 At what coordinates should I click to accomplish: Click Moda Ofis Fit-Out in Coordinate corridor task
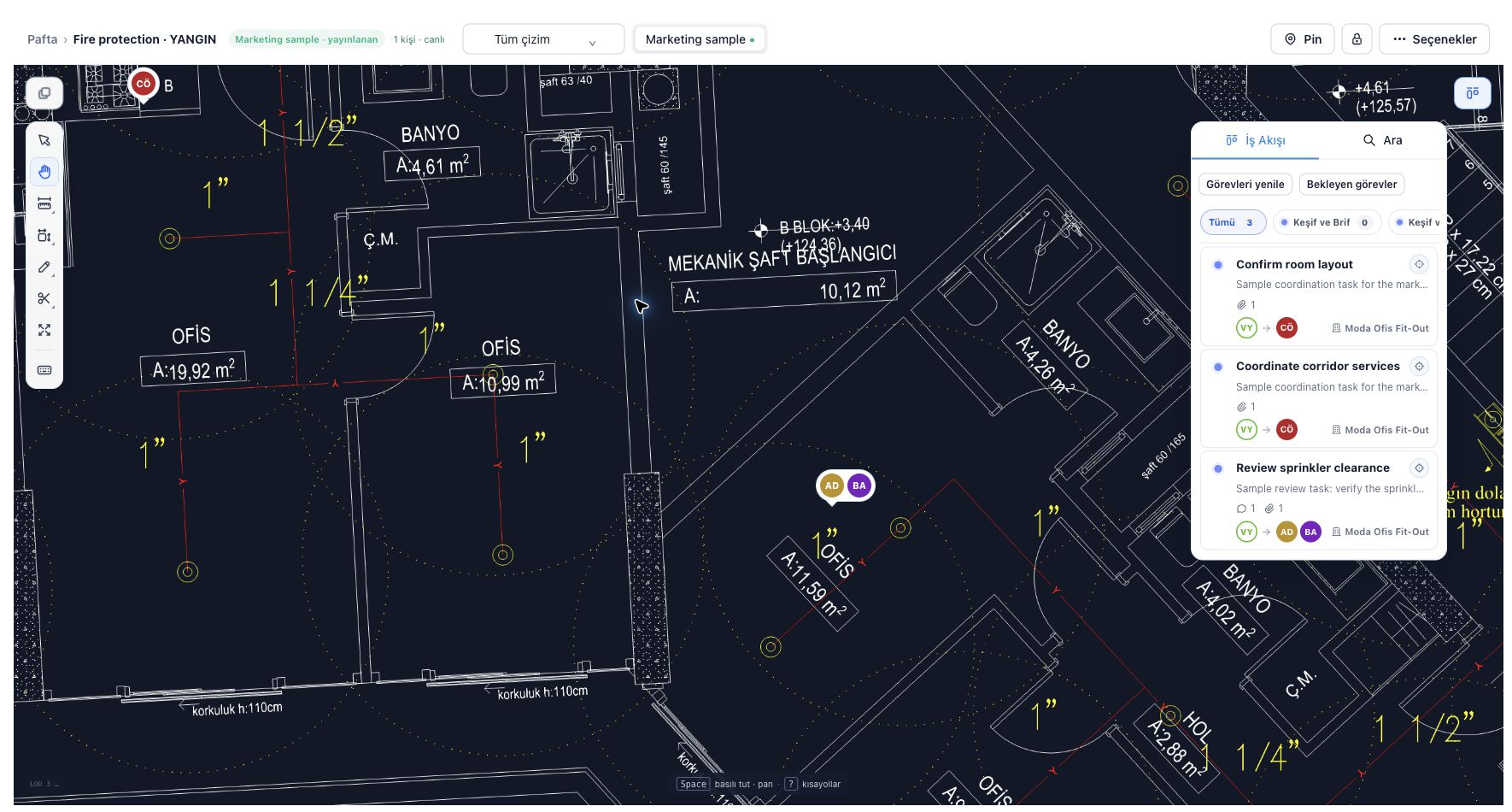(1380, 430)
